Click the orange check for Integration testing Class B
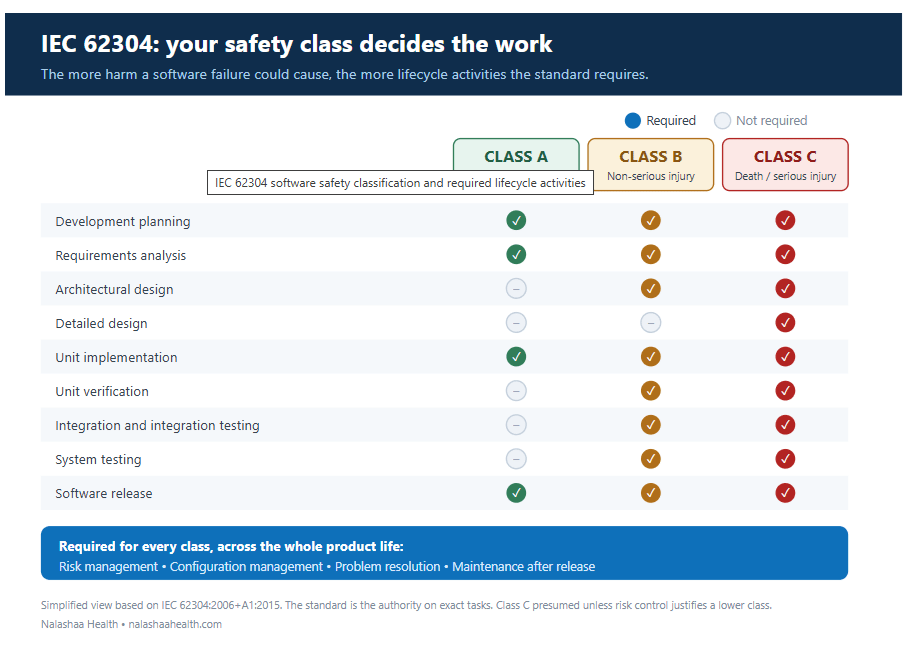Image resolution: width=906 pixels, height=645 pixels. point(651,425)
